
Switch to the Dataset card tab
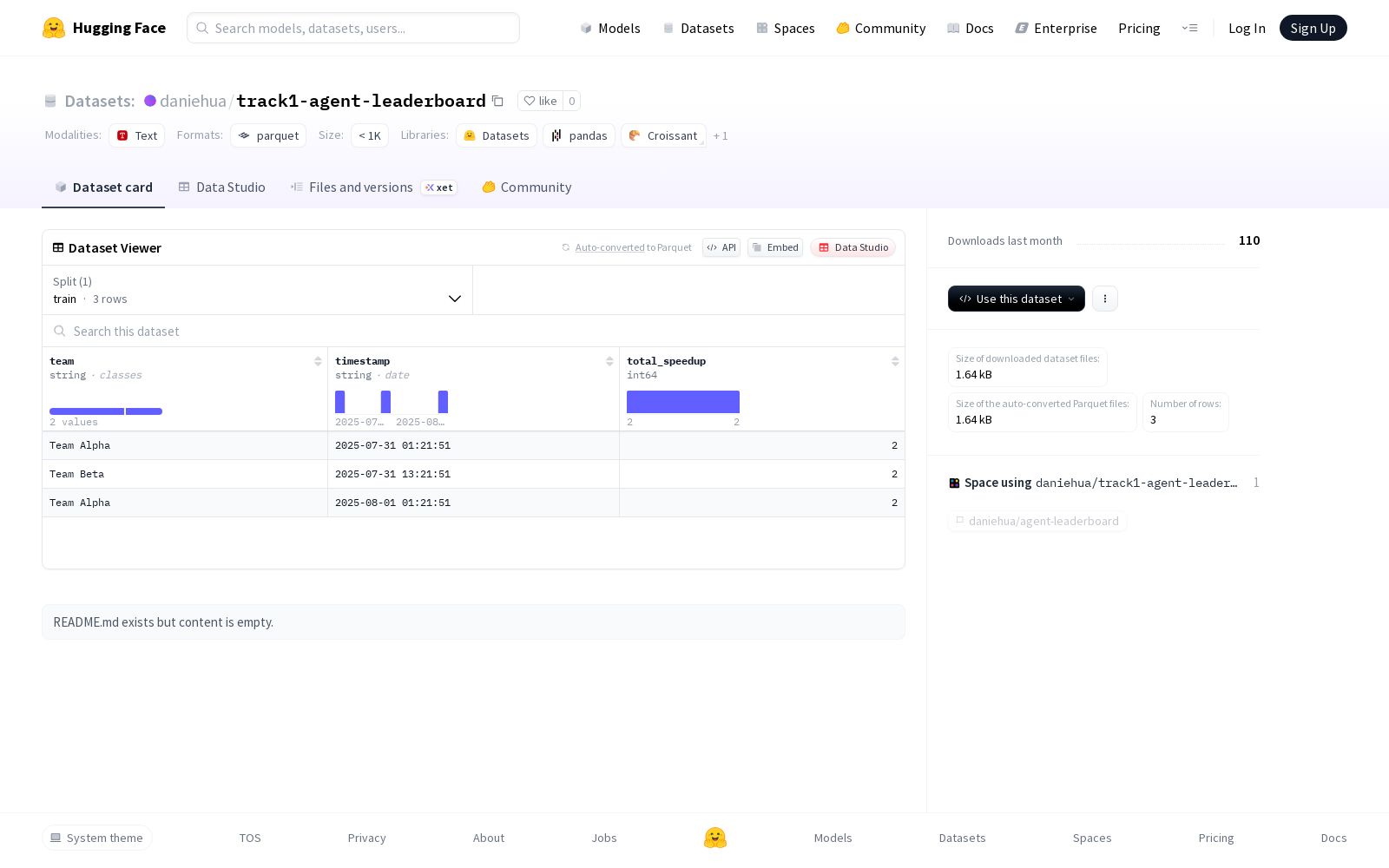click(103, 187)
